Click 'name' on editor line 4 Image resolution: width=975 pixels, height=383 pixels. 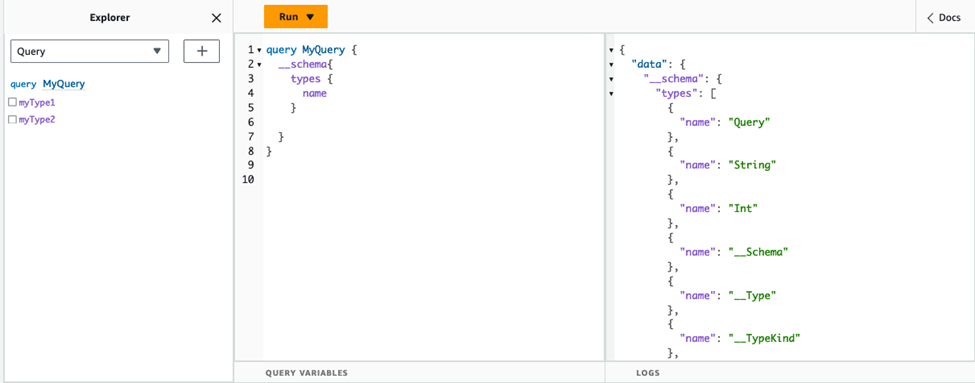click(315, 93)
